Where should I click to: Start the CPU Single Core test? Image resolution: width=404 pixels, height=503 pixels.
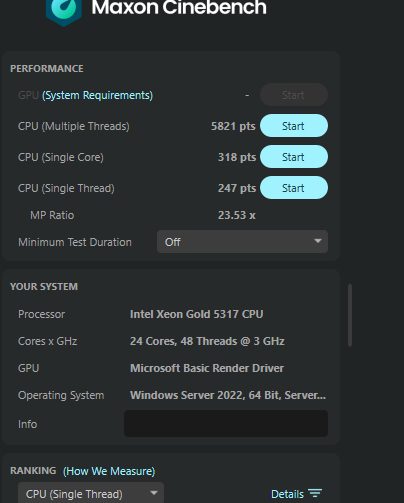point(294,157)
